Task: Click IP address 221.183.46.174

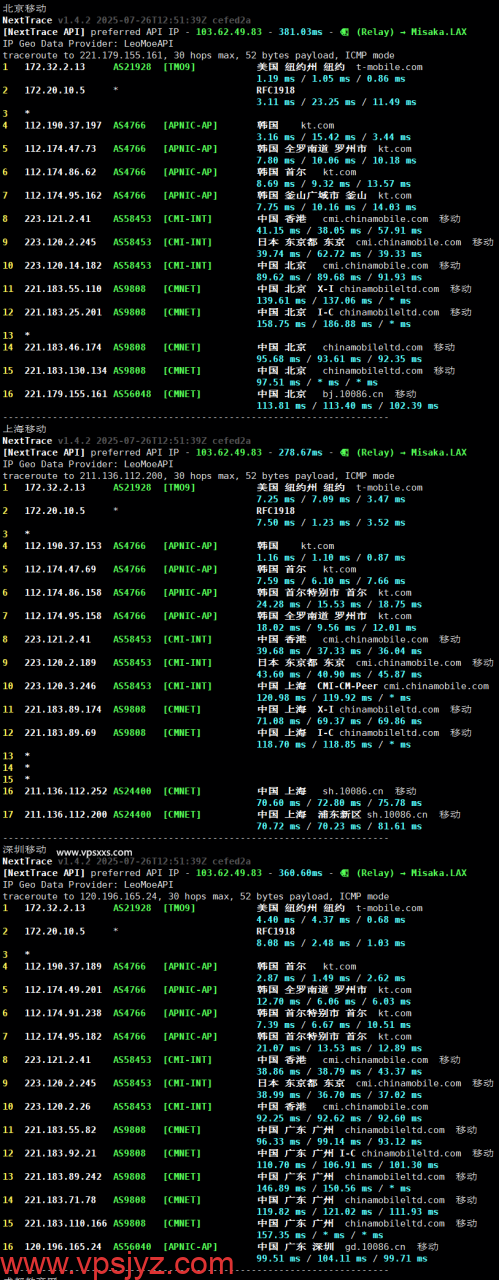Action: pos(63,347)
